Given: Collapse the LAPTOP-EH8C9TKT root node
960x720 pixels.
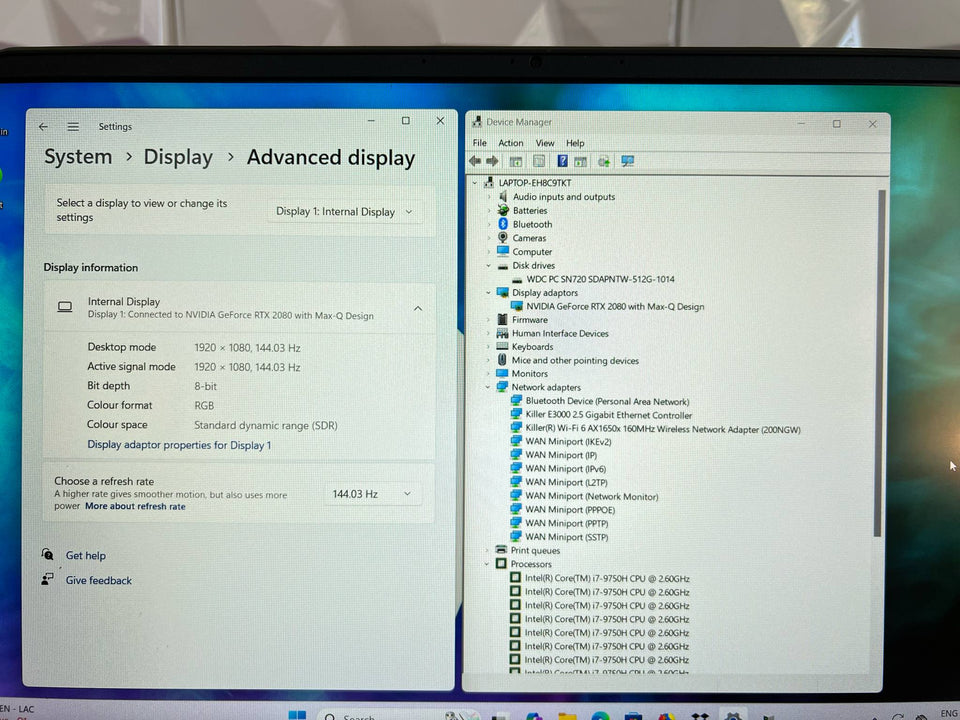Looking at the screenshot, I should click(474, 183).
